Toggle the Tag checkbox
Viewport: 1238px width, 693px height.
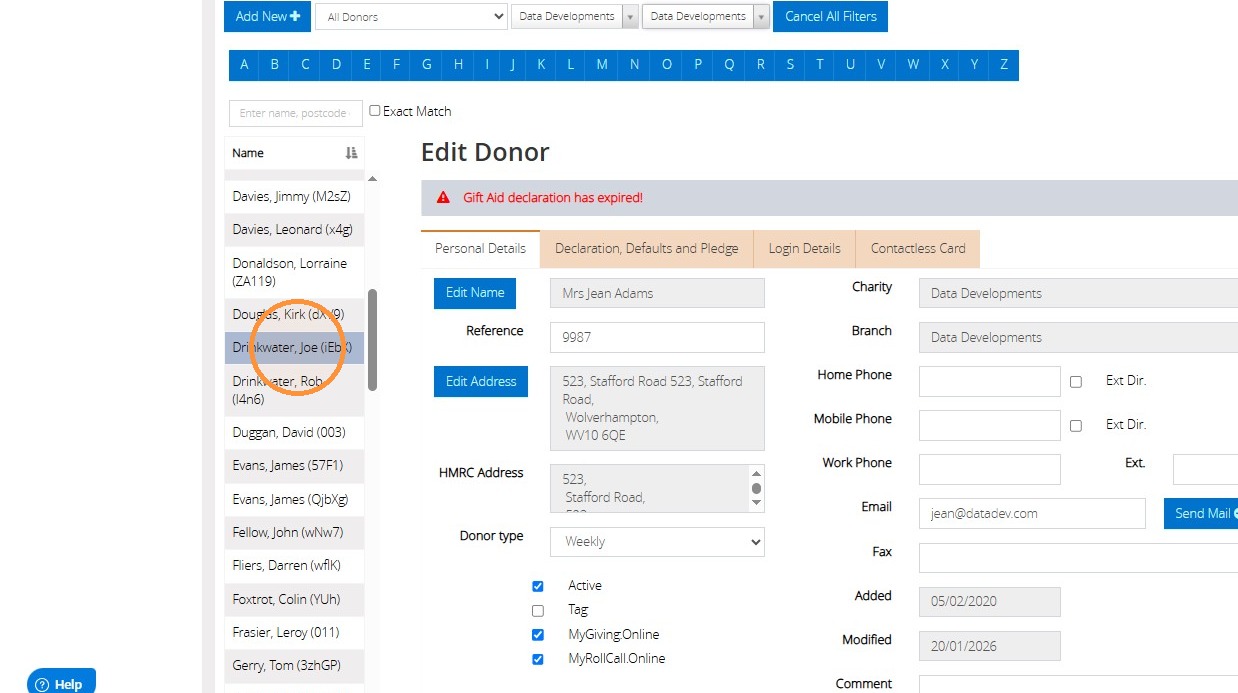[538, 611]
